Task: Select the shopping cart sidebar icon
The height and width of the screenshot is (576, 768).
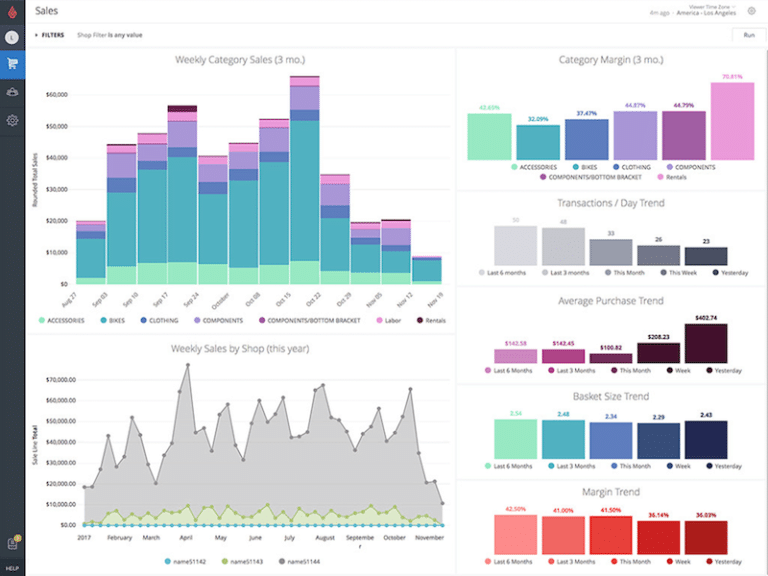Action: click(12, 63)
